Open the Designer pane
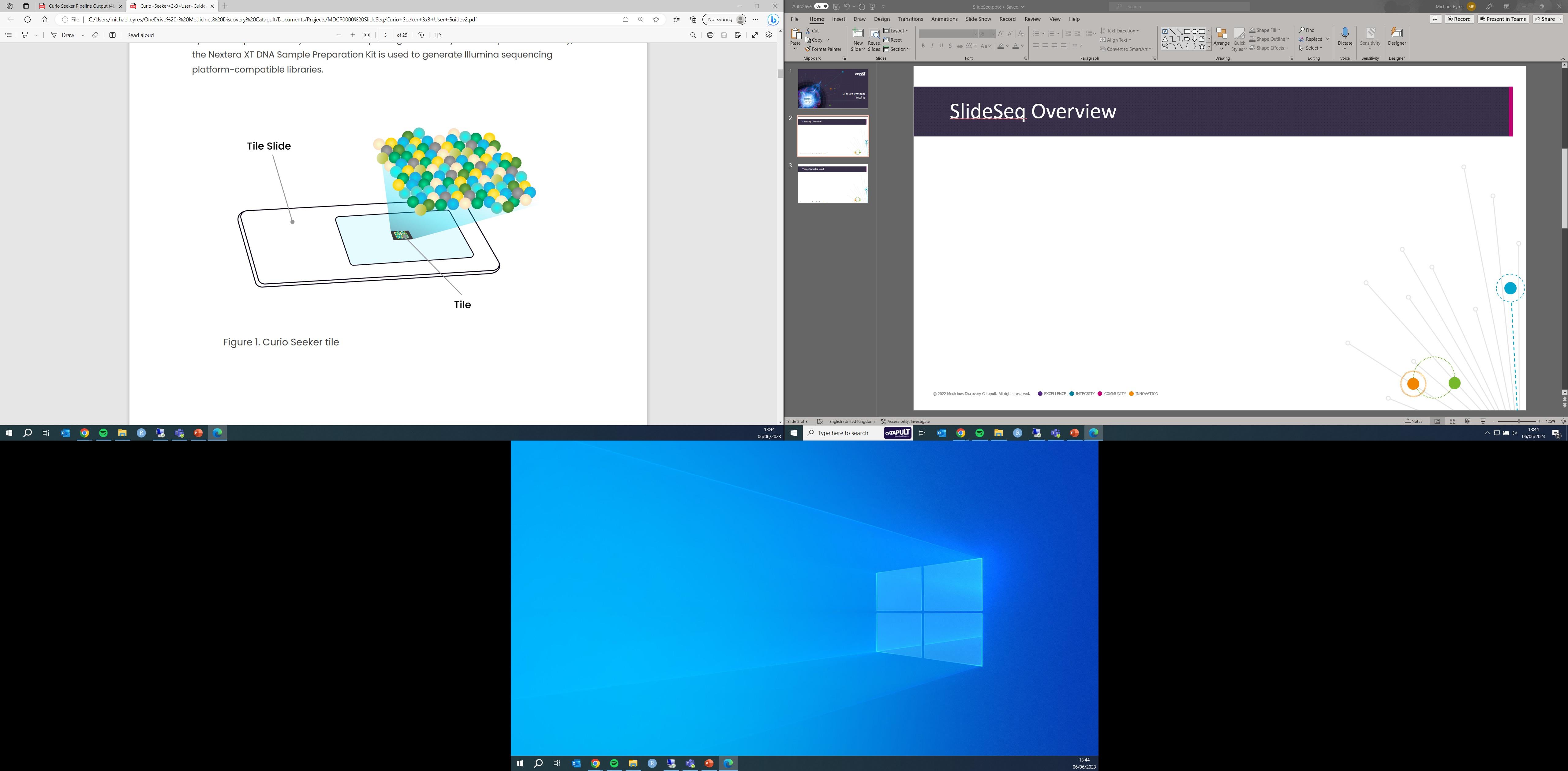Screen dimensions: 1568x771 (x=1396, y=36)
